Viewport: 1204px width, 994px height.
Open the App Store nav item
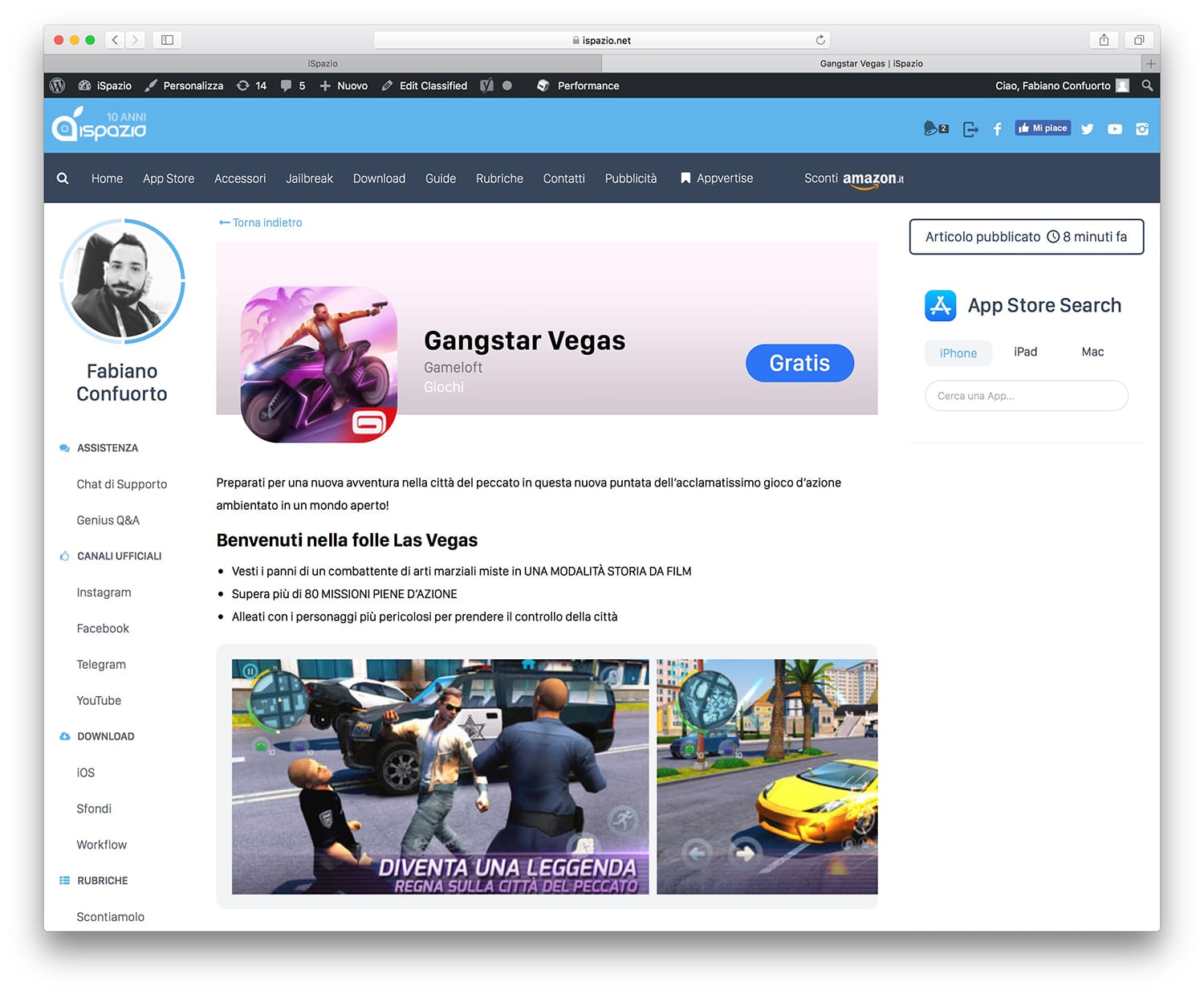pos(169,178)
